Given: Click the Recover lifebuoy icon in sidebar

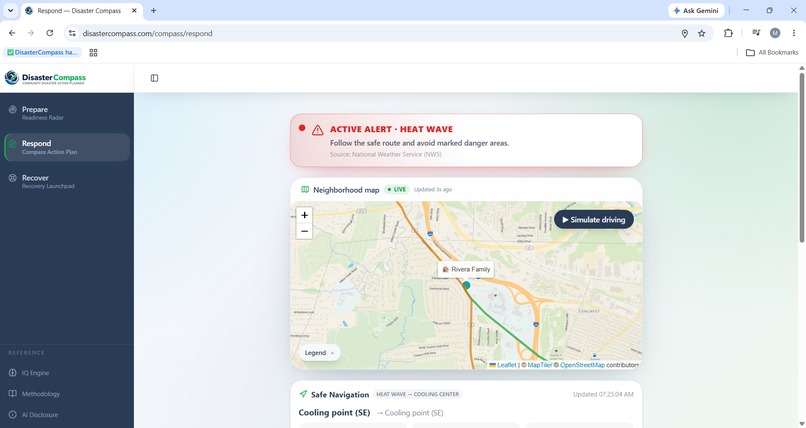Looking at the screenshot, I should (x=12, y=178).
